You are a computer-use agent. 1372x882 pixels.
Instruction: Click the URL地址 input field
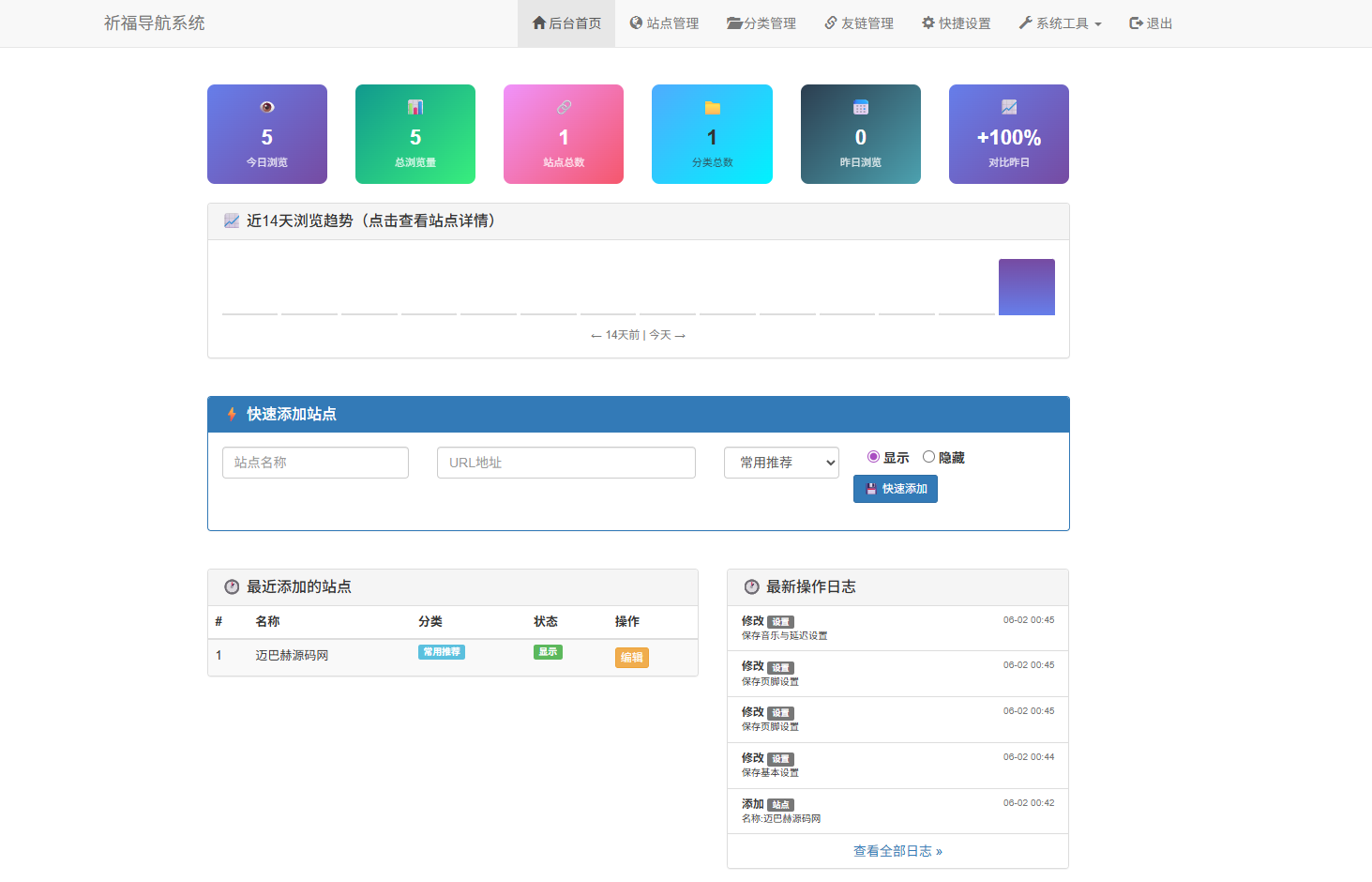(x=566, y=463)
